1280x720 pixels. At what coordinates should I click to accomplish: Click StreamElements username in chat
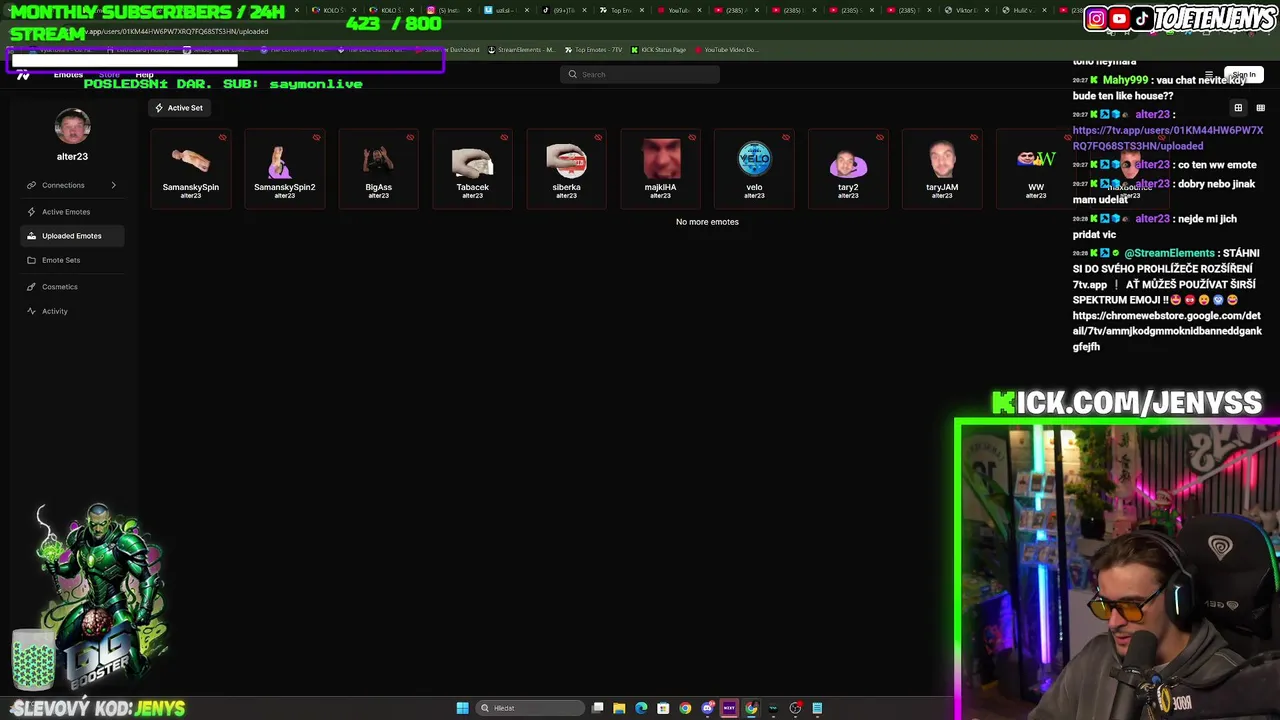click(1170, 253)
